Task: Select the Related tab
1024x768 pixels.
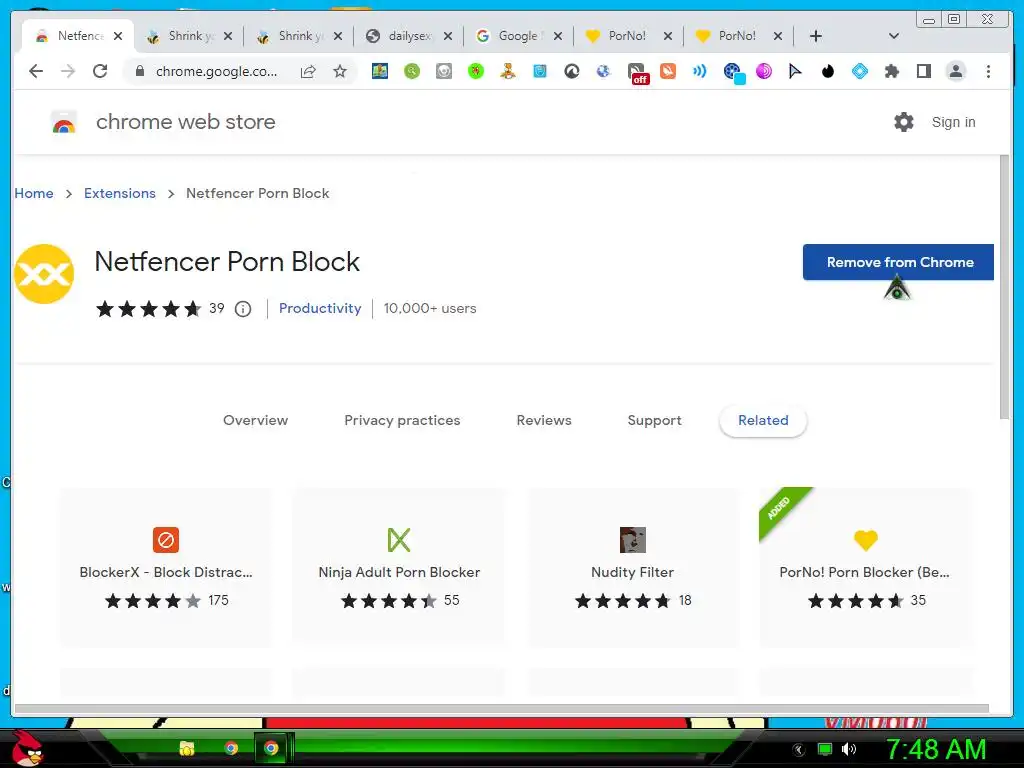Action: pyautogui.click(x=763, y=421)
